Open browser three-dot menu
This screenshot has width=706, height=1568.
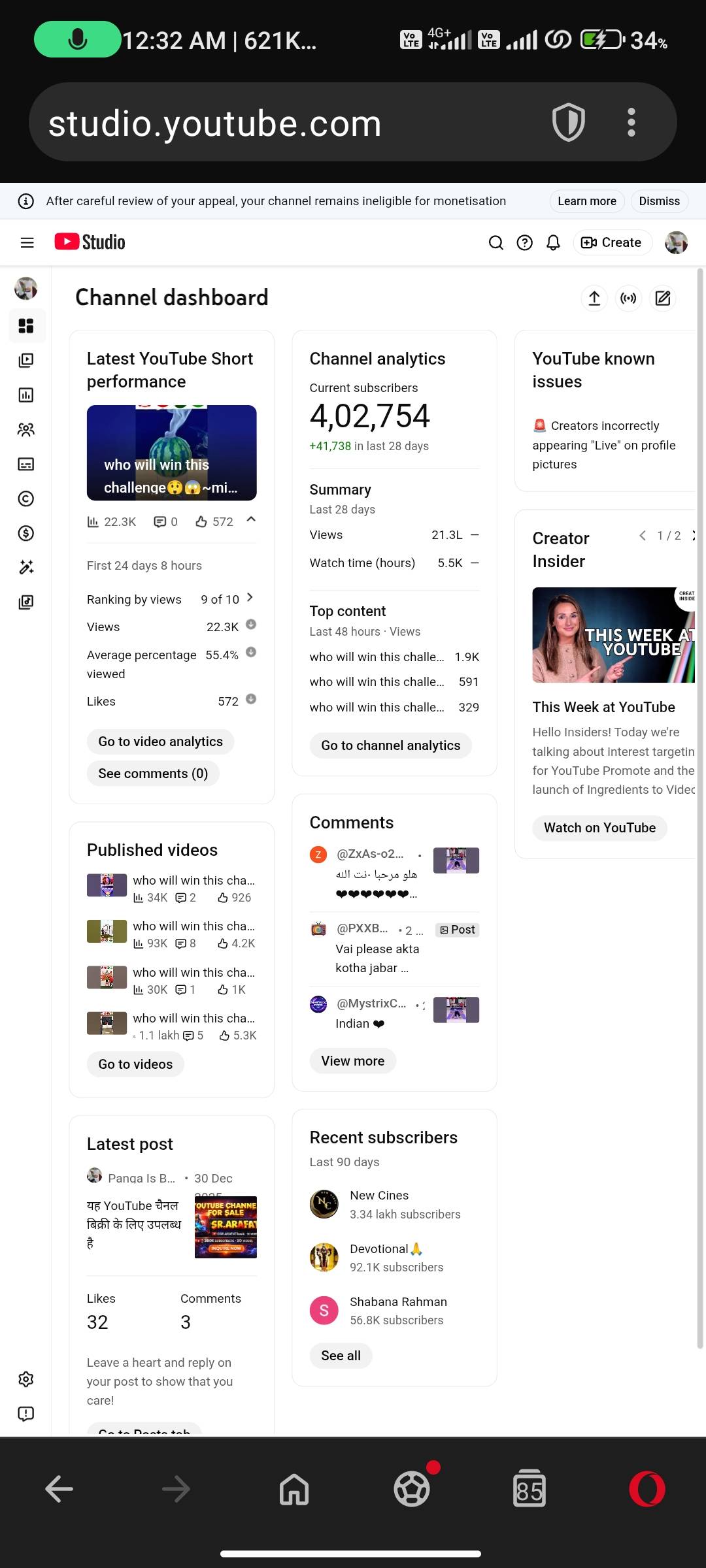click(x=631, y=123)
